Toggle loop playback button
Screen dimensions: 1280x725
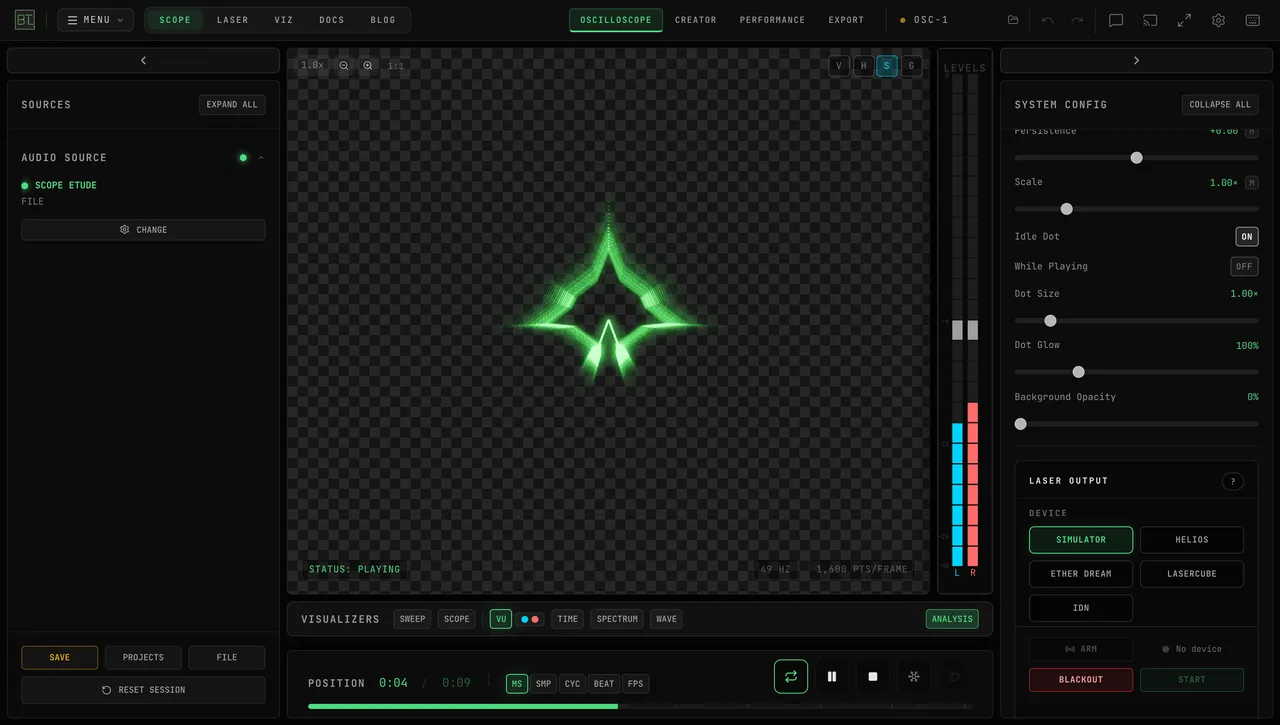coord(791,676)
